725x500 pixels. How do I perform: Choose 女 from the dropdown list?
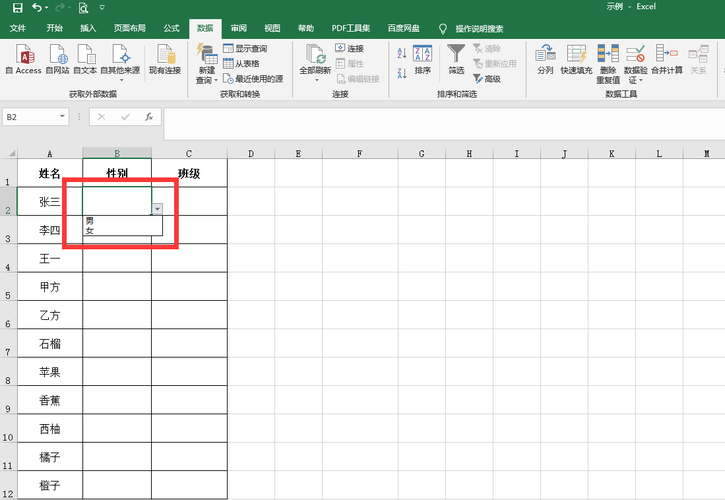pos(122,230)
